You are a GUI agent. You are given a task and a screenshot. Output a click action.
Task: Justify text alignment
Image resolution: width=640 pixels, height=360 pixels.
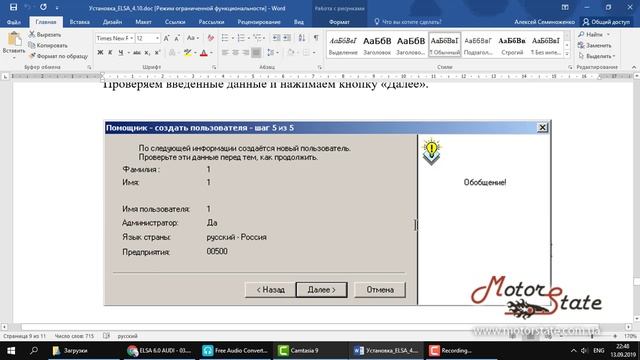coord(256,52)
